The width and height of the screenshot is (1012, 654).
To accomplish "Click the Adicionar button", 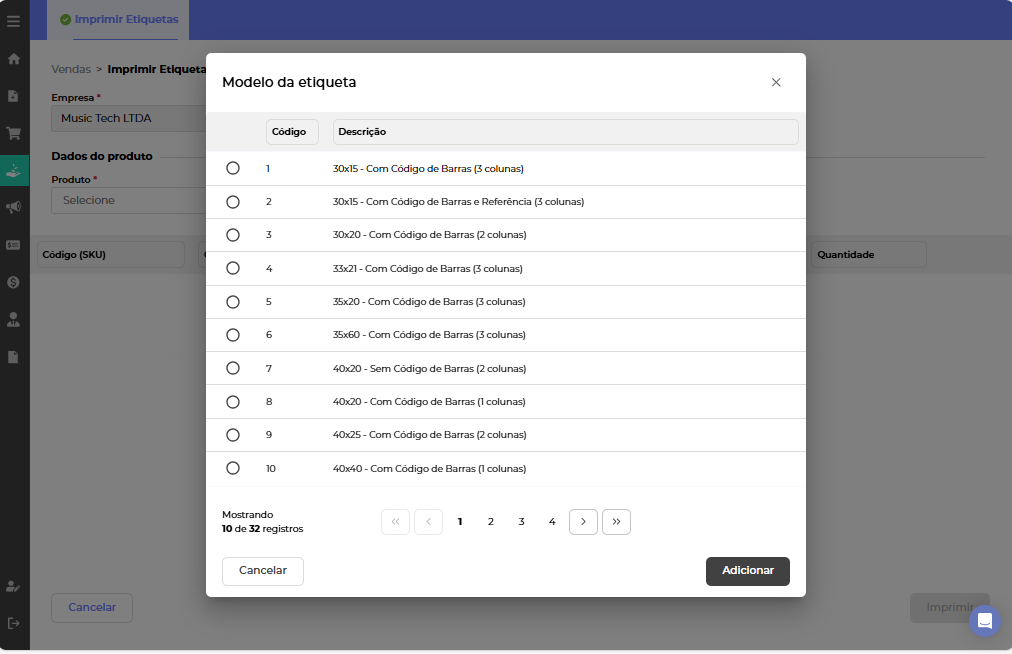I will click(747, 571).
